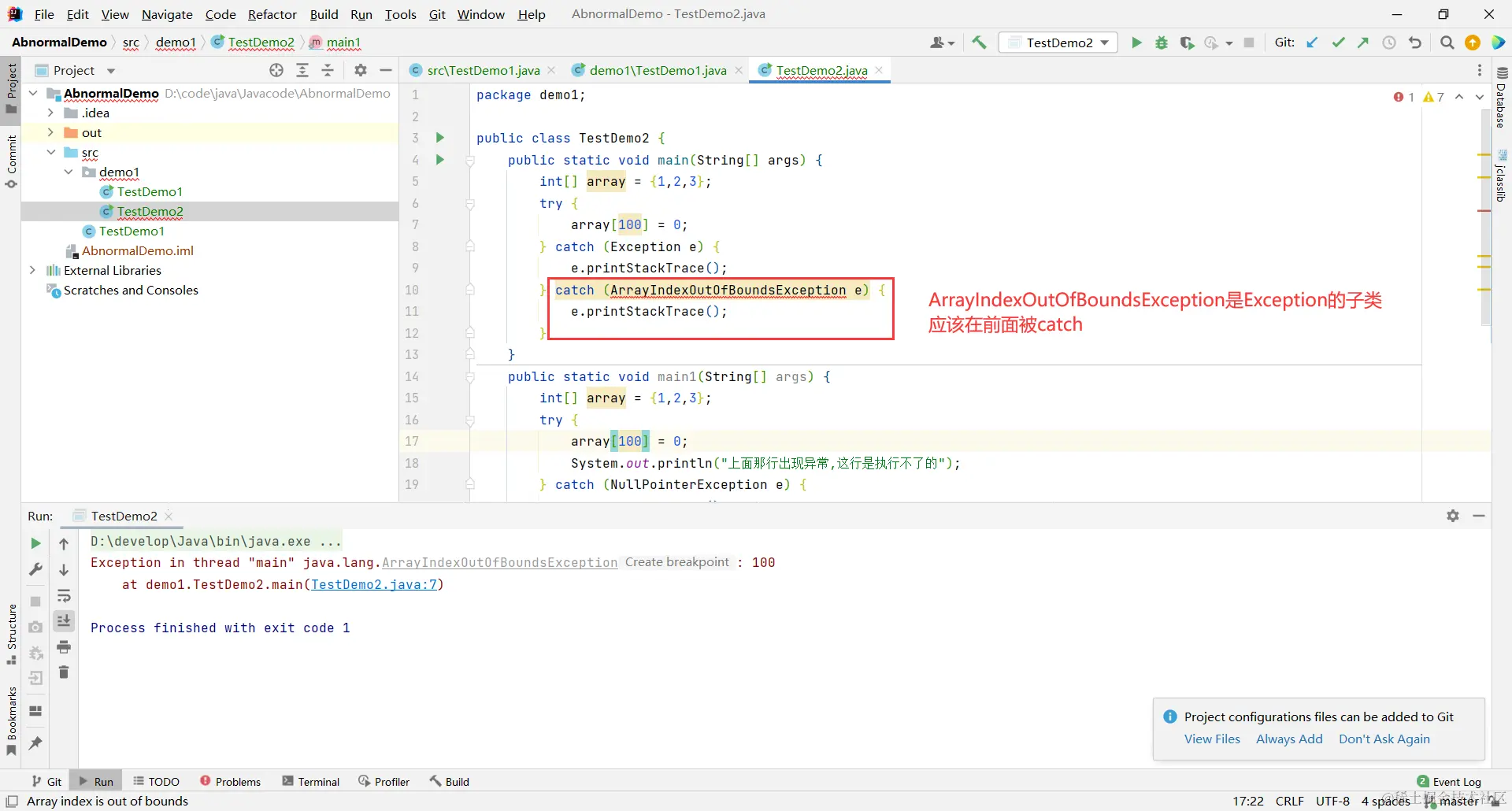Dump threads using the camera icon
The image size is (1512, 811).
click(35, 627)
